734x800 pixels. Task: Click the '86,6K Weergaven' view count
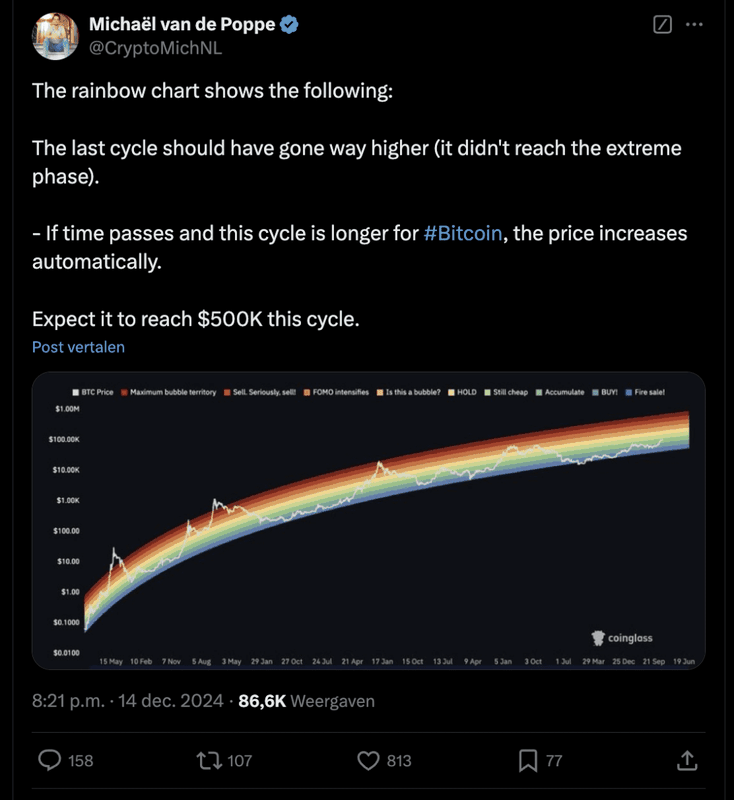point(306,701)
